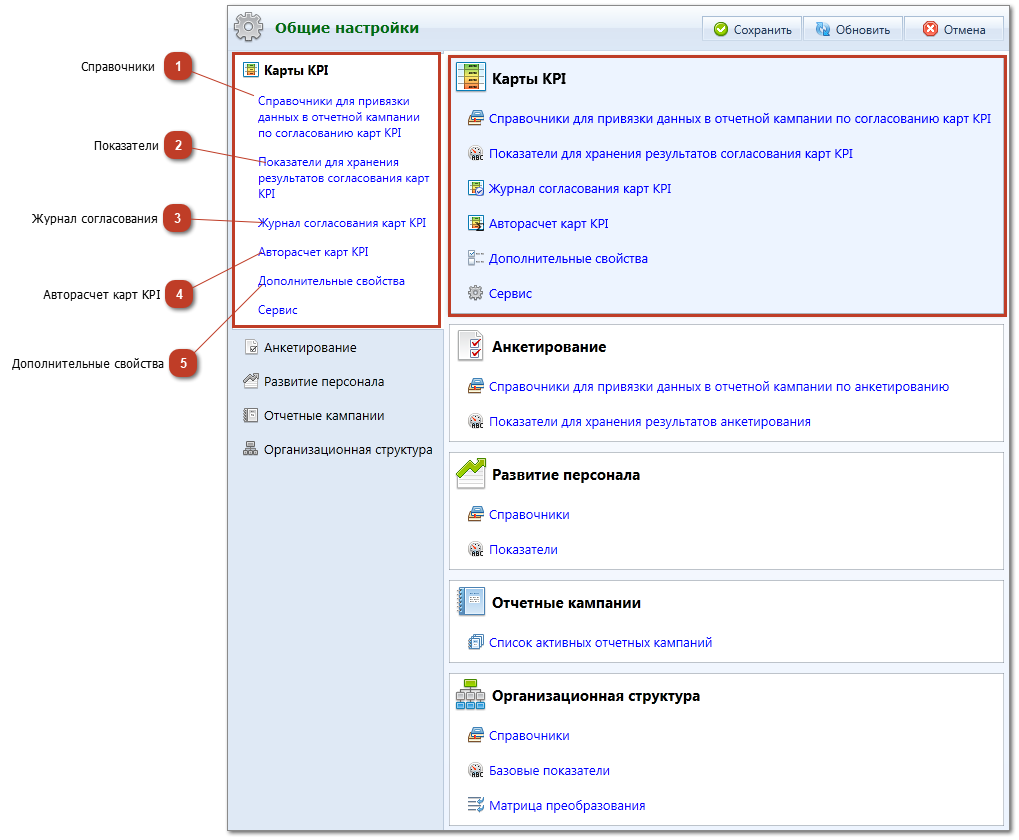Click the Карты KPI icon in left sidebar
The width and height of the screenshot is (1019, 840).
(x=250, y=70)
